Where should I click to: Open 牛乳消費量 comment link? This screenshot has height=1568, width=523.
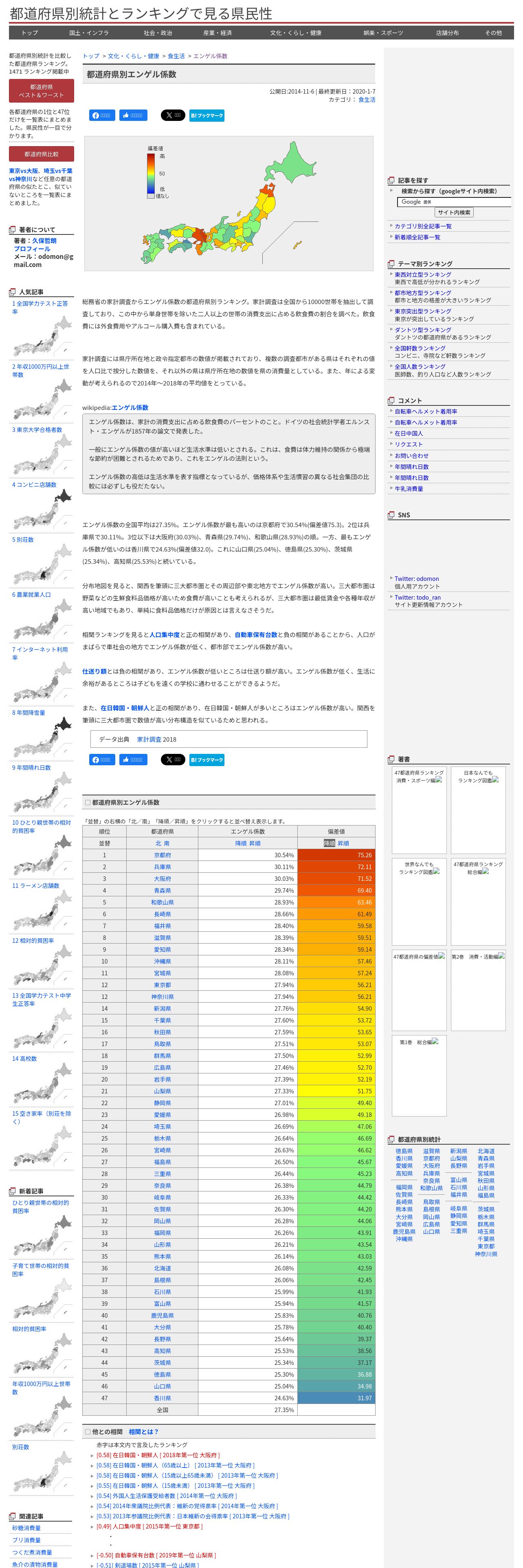[x=409, y=489]
